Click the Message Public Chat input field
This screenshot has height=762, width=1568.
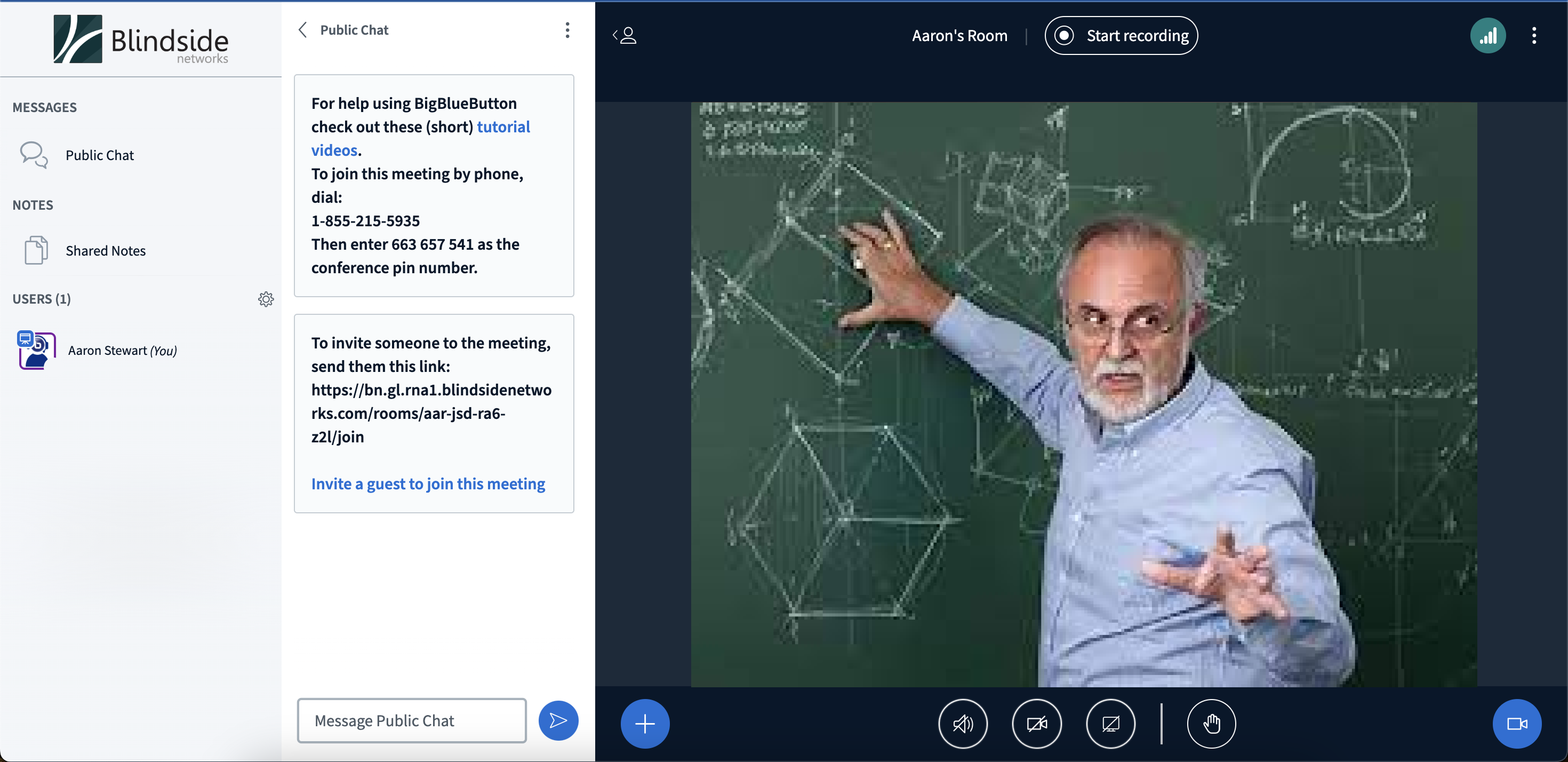[x=412, y=720]
